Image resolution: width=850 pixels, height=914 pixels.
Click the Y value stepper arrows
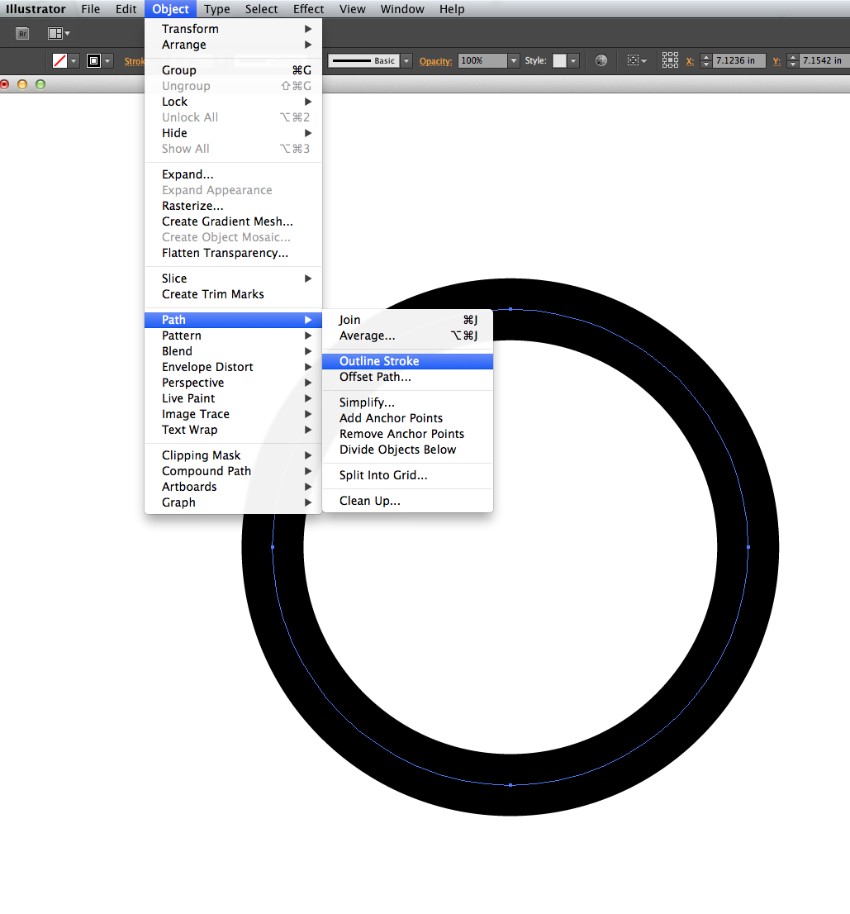[793, 61]
